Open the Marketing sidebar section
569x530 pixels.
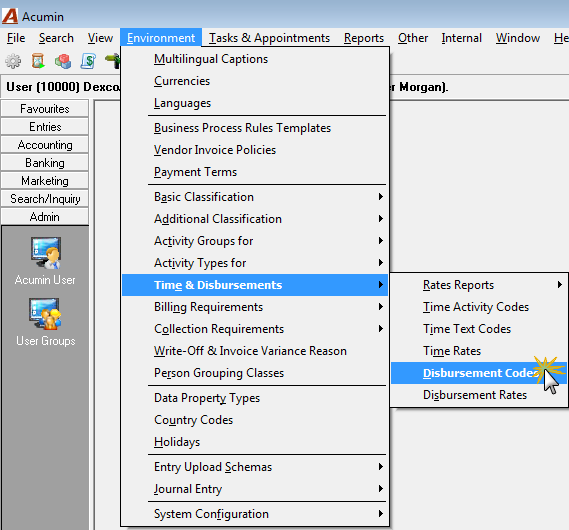(x=45, y=181)
